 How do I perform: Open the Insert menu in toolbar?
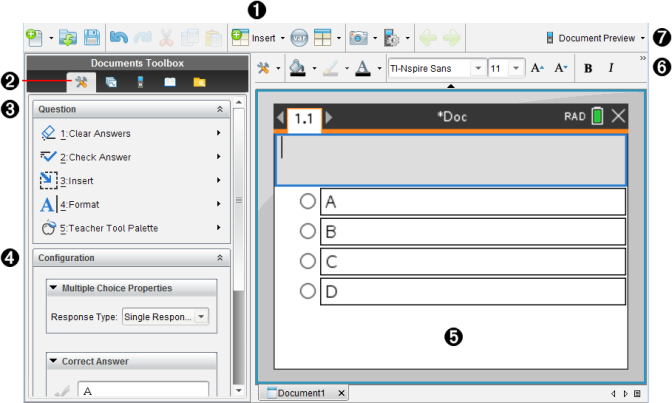tap(257, 38)
